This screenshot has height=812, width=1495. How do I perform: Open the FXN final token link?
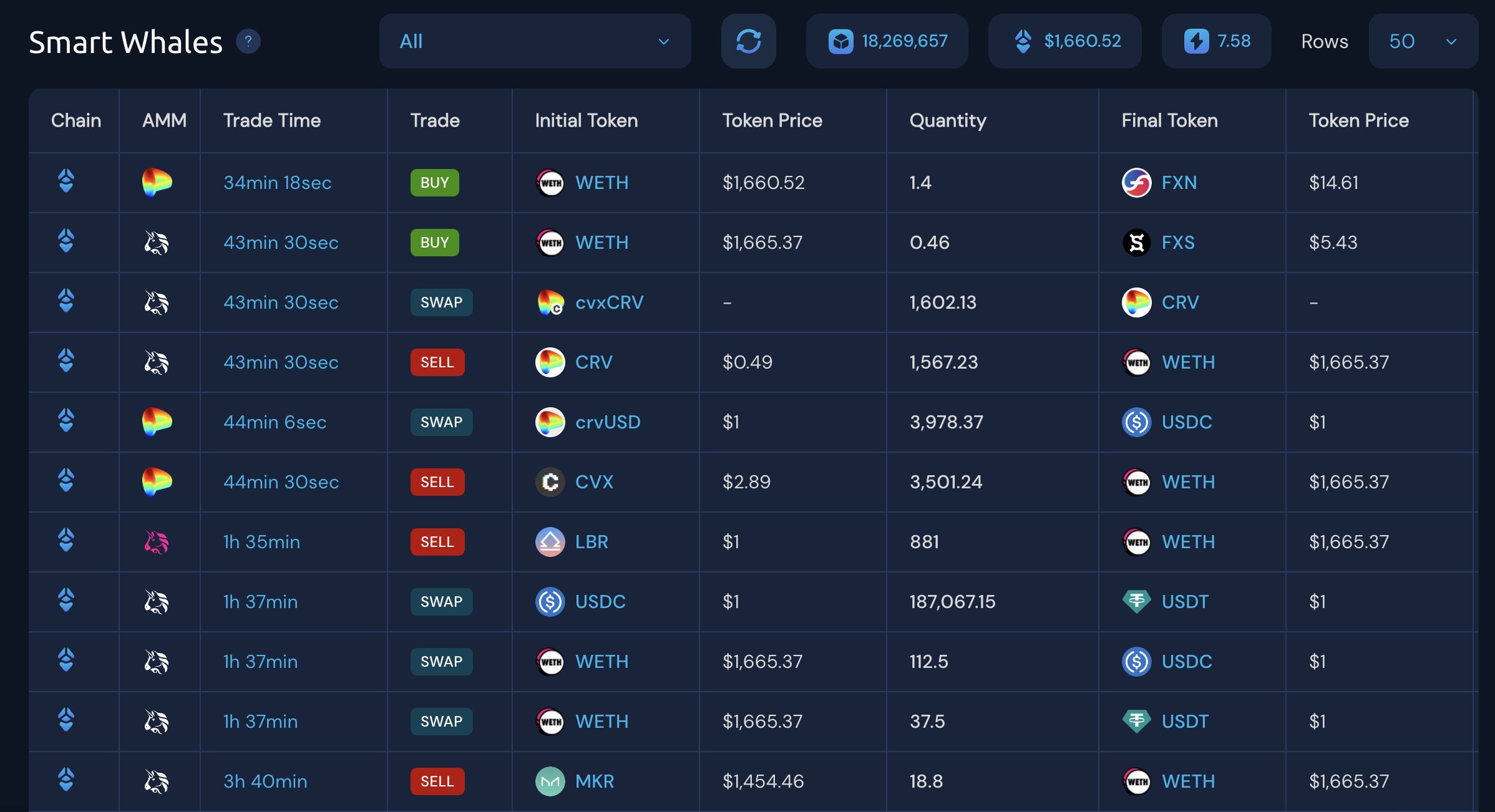click(x=1179, y=183)
